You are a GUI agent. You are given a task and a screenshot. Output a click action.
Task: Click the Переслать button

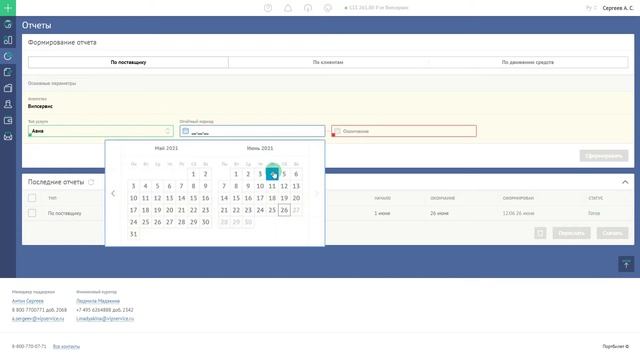(571, 233)
